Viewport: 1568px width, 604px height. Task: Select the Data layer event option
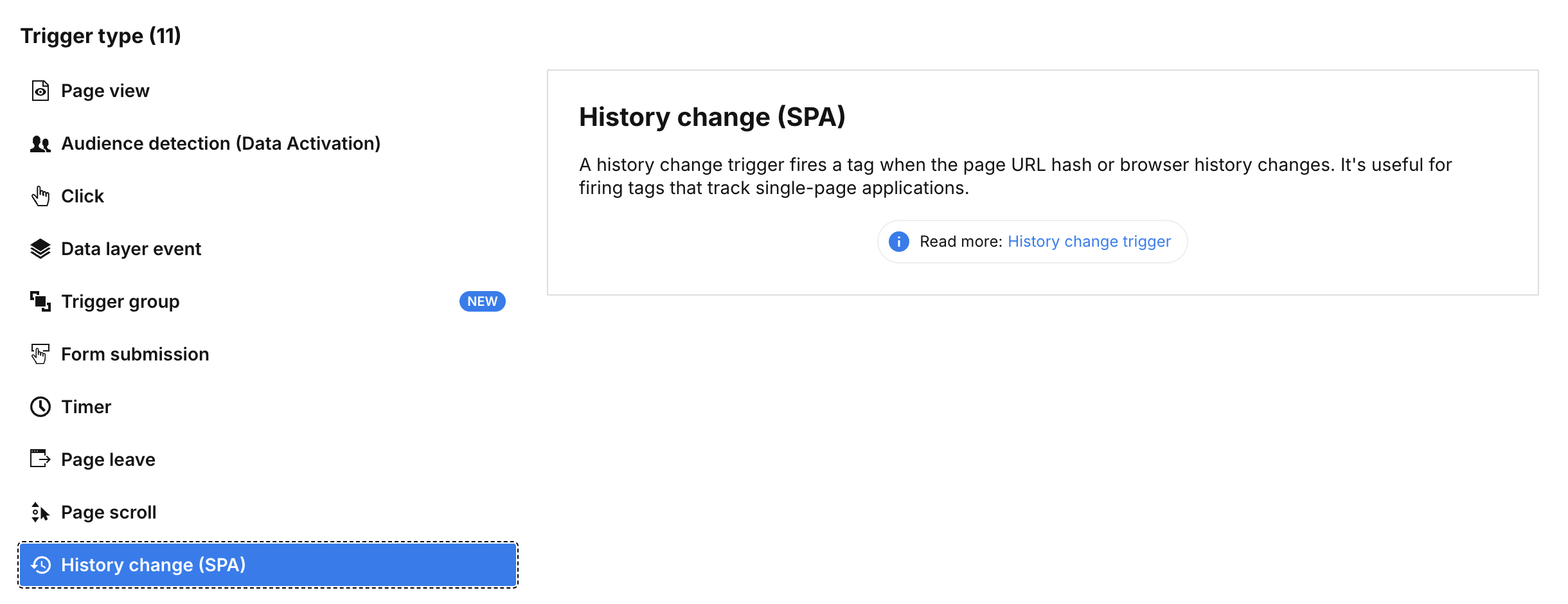tap(131, 249)
